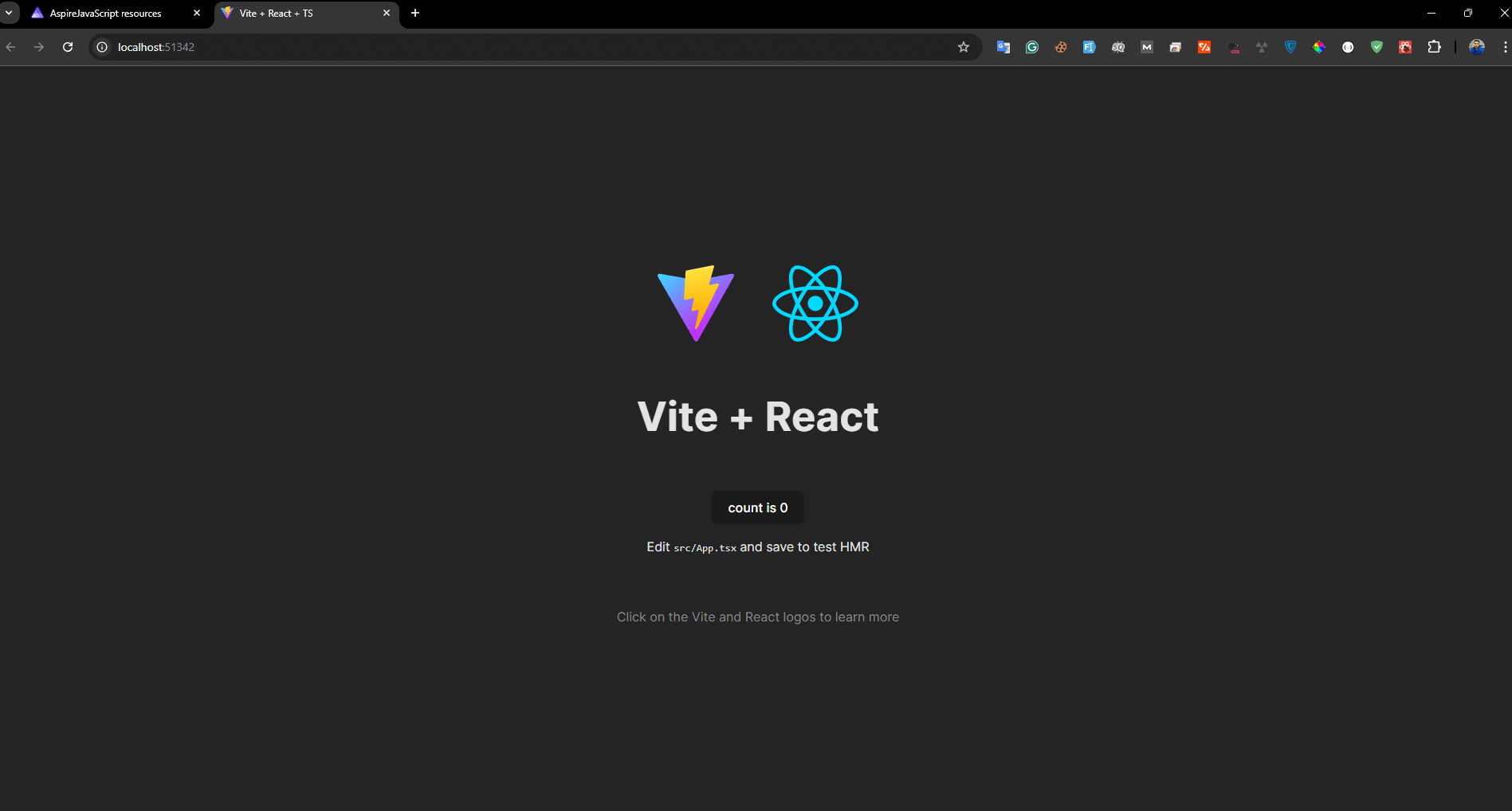
Task: Open the browser profile avatar menu
Action: (1476, 47)
